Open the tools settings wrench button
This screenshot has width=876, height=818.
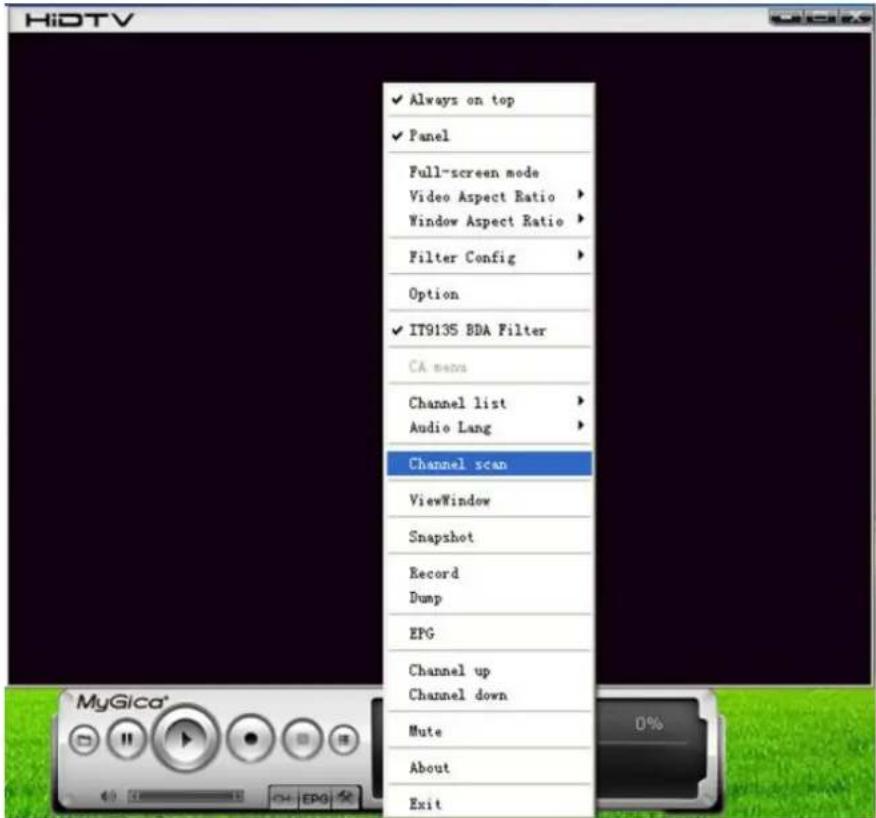click(346, 798)
